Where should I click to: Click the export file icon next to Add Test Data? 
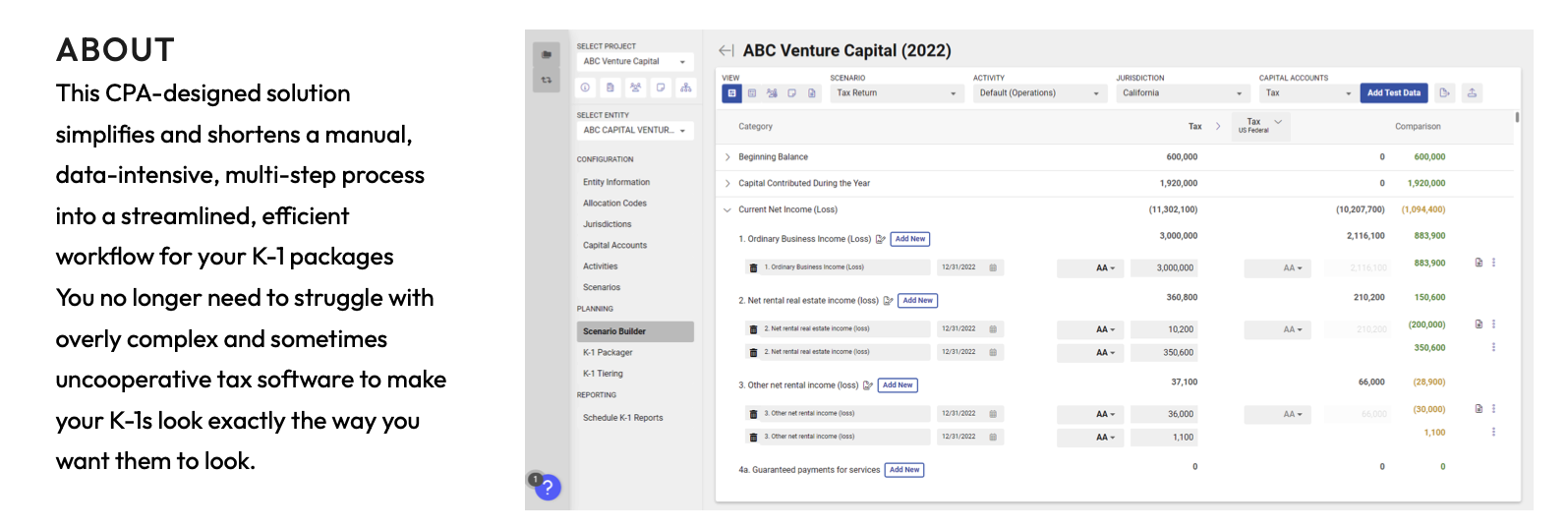coord(1445,93)
